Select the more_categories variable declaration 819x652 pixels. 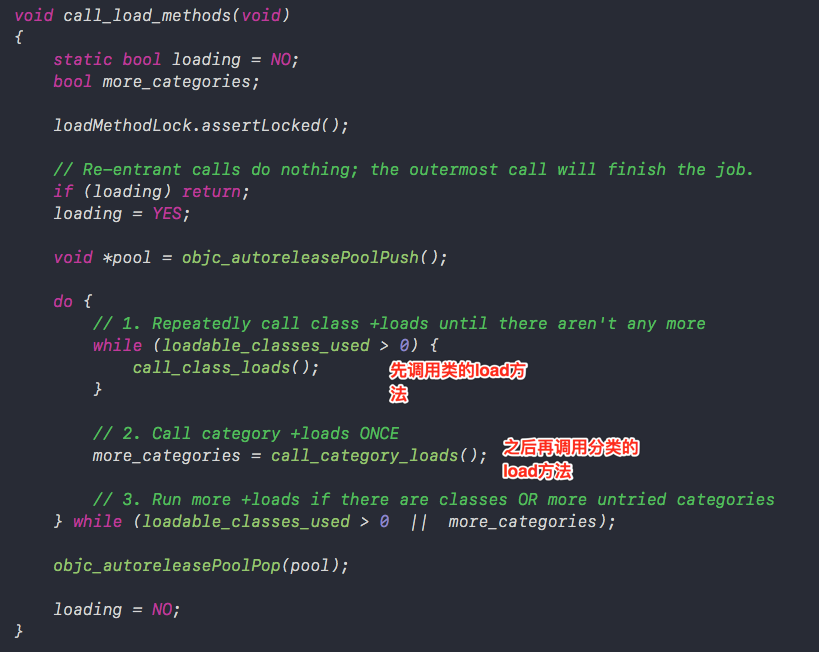pyautogui.click(x=156, y=82)
